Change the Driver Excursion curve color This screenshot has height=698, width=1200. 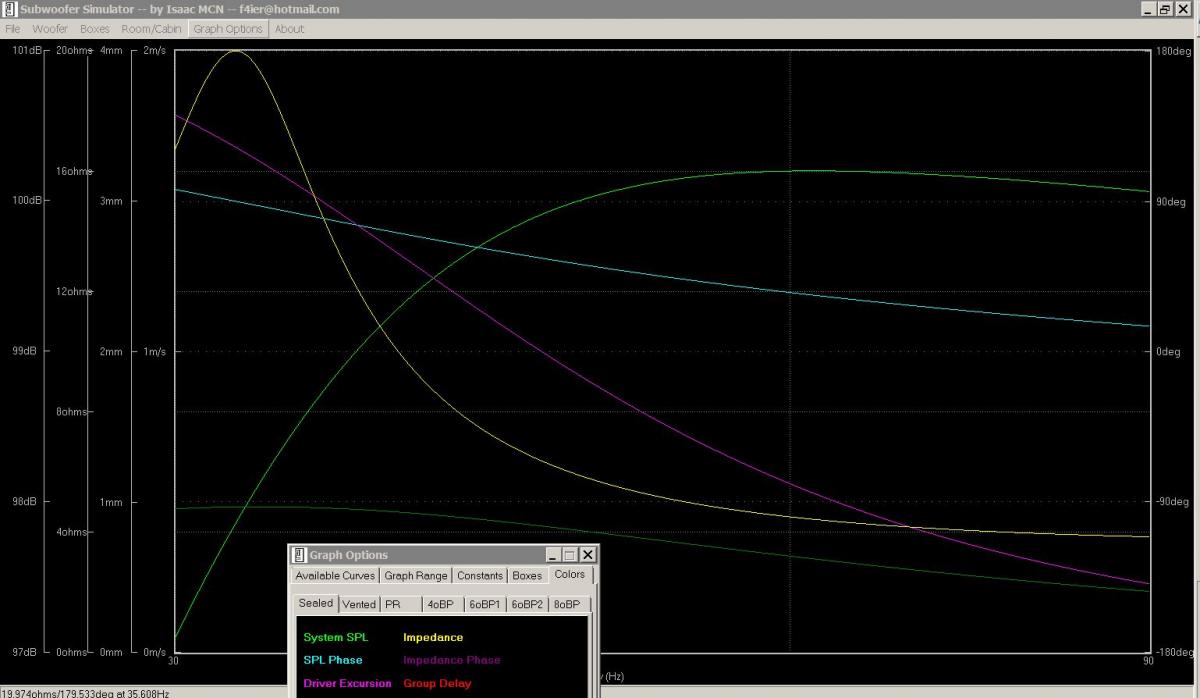pos(347,684)
